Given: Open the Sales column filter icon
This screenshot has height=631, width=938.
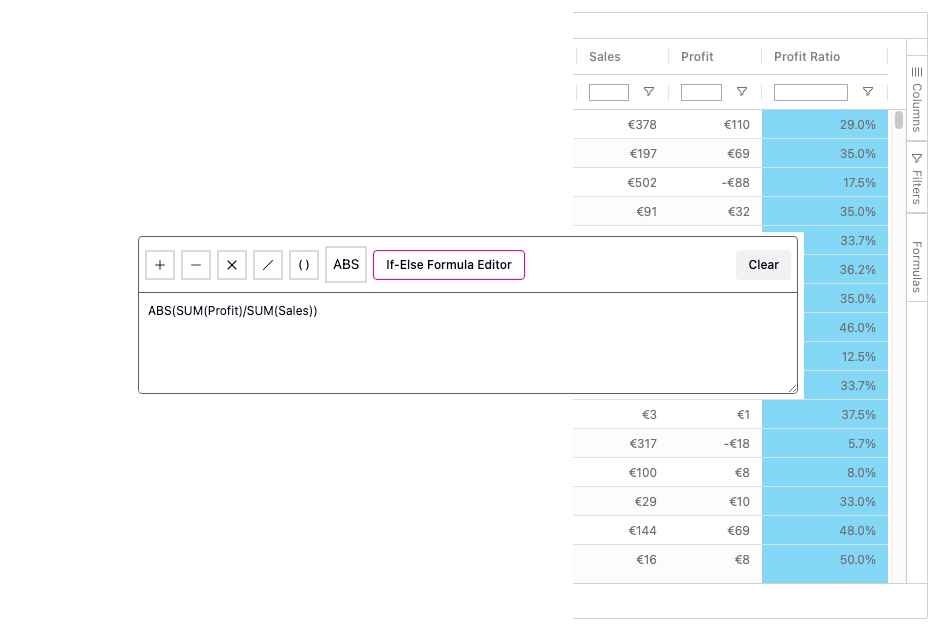Looking at the screenshot, I should [649, 92].
